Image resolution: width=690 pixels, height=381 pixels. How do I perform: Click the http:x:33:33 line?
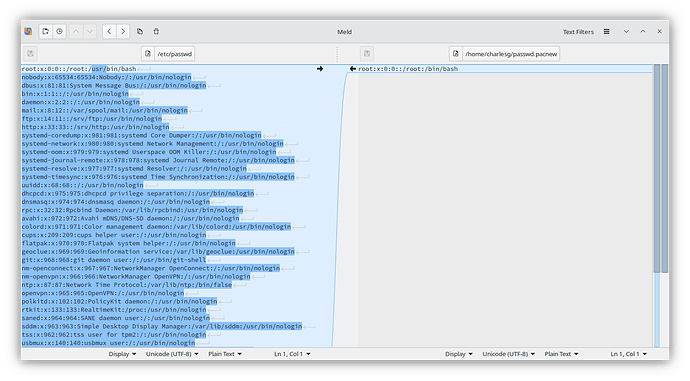(x=95, y=127)
